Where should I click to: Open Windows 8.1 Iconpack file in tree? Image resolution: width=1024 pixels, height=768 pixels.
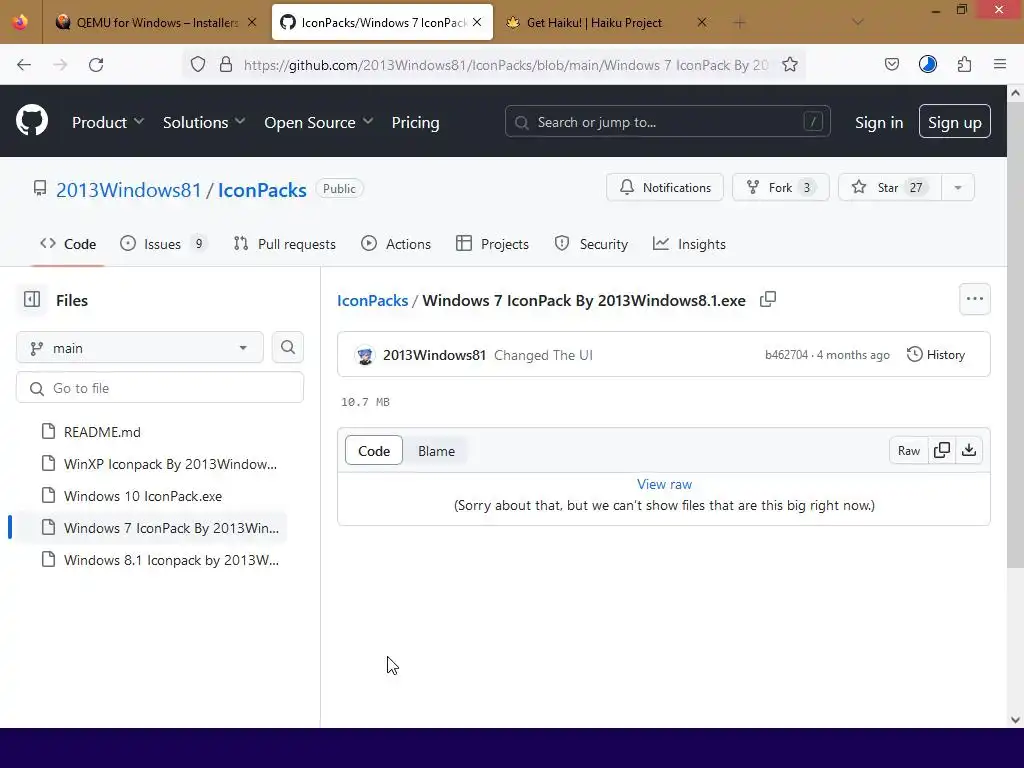pos(171,560)
